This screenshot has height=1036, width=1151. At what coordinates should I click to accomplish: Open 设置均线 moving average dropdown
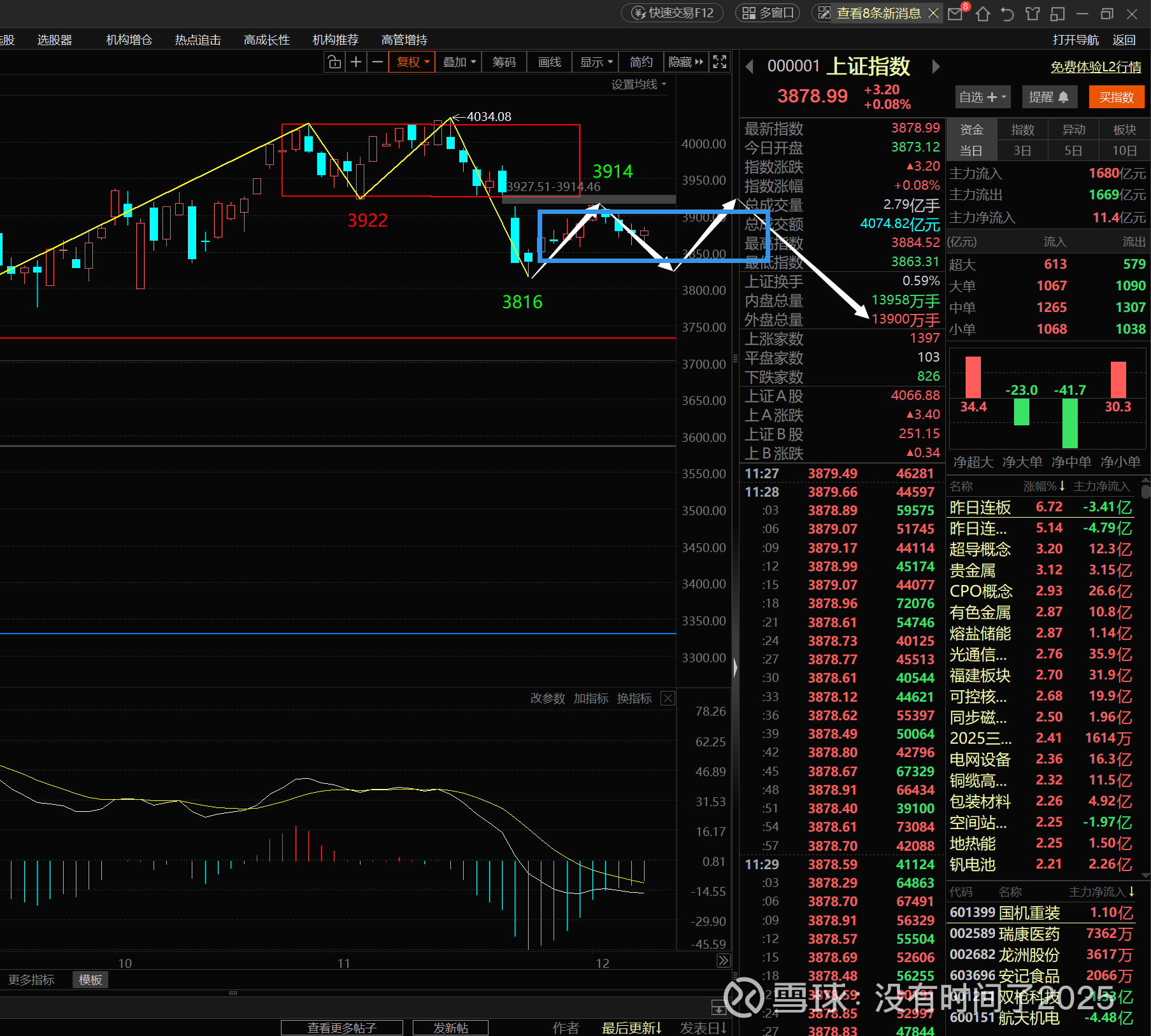639,85
